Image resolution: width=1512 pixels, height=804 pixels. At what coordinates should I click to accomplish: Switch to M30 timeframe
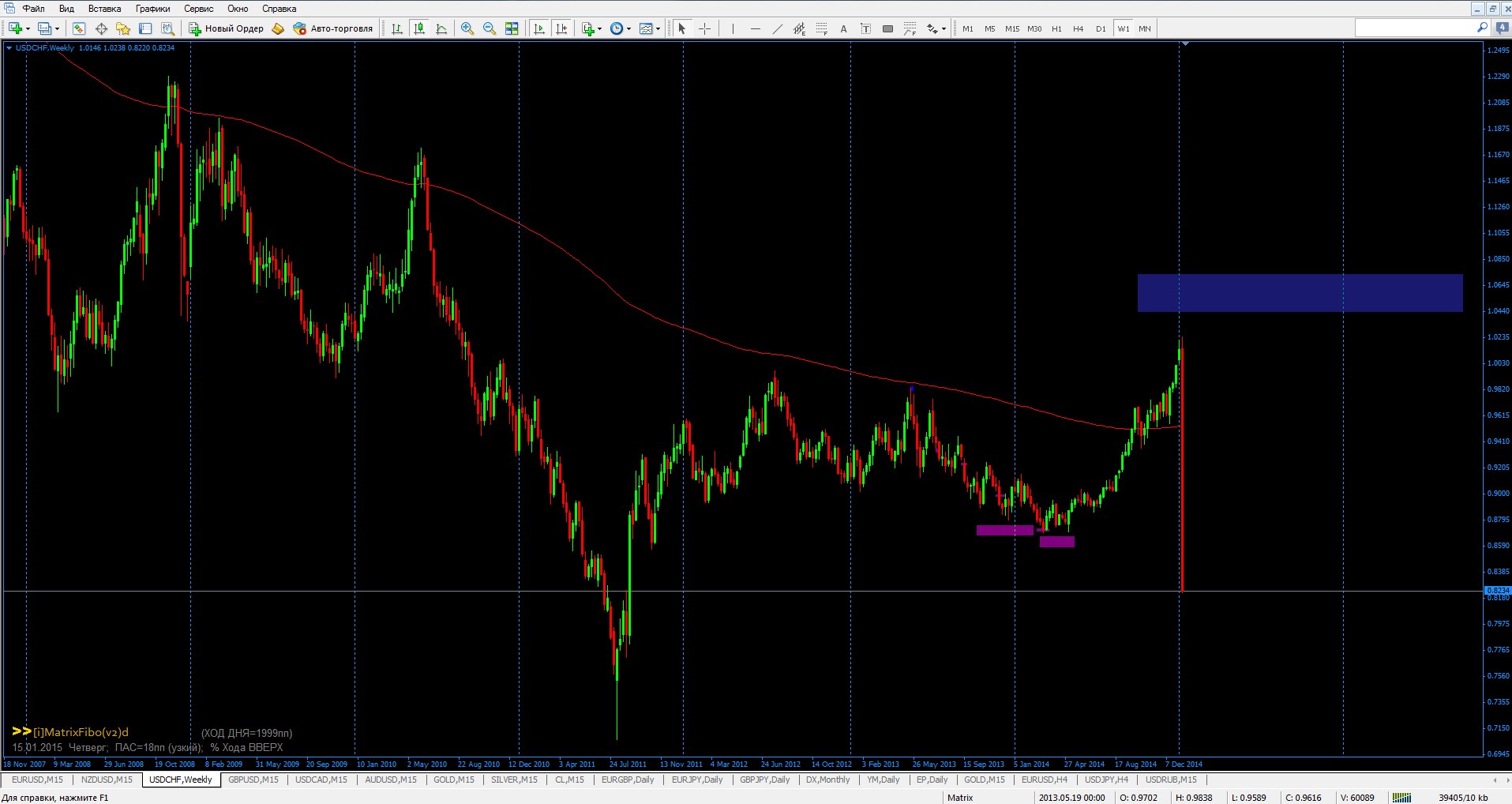point(1034,28)
